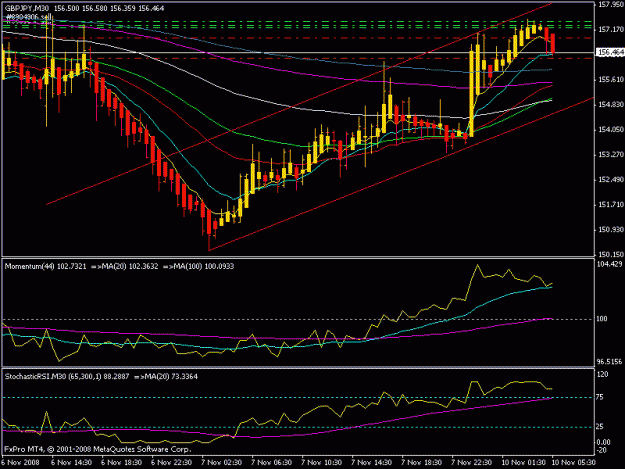
Task: Click the 151.710 price scale label
Action: (611, 204)
